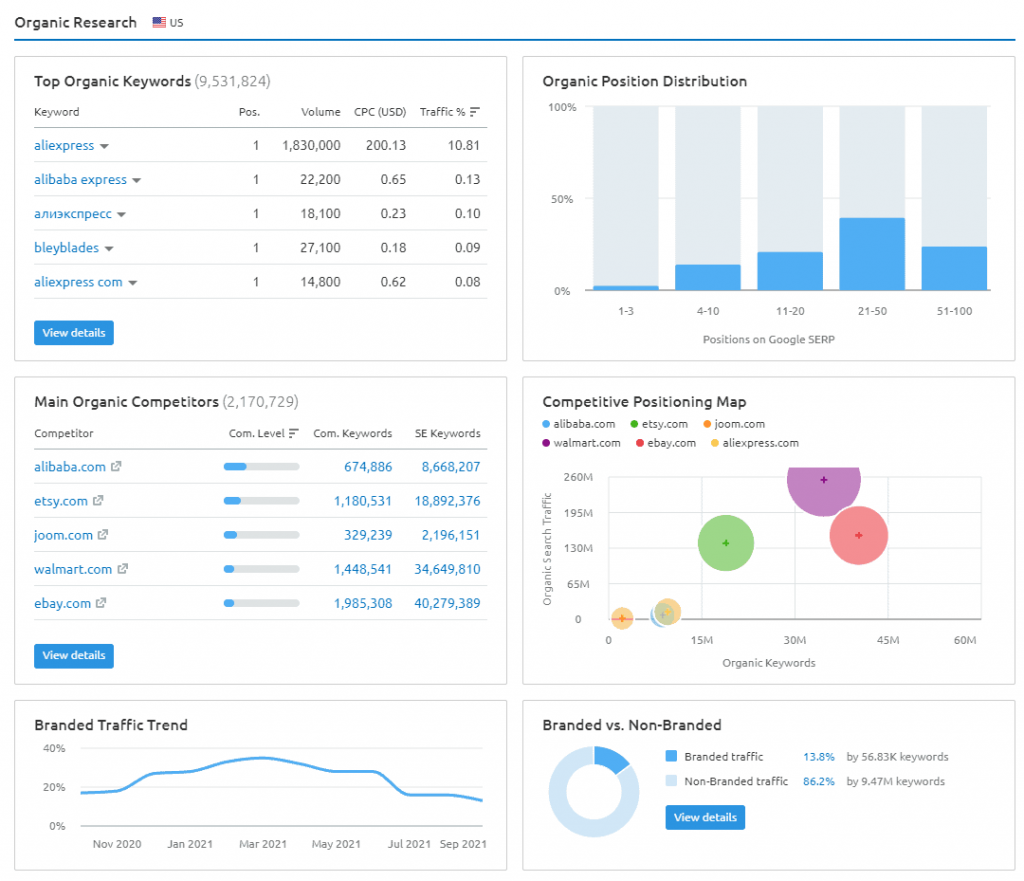Screen dimensions: 1024x881
Task: Sort by the CPC (USD) column header
Action: (380, 112)
